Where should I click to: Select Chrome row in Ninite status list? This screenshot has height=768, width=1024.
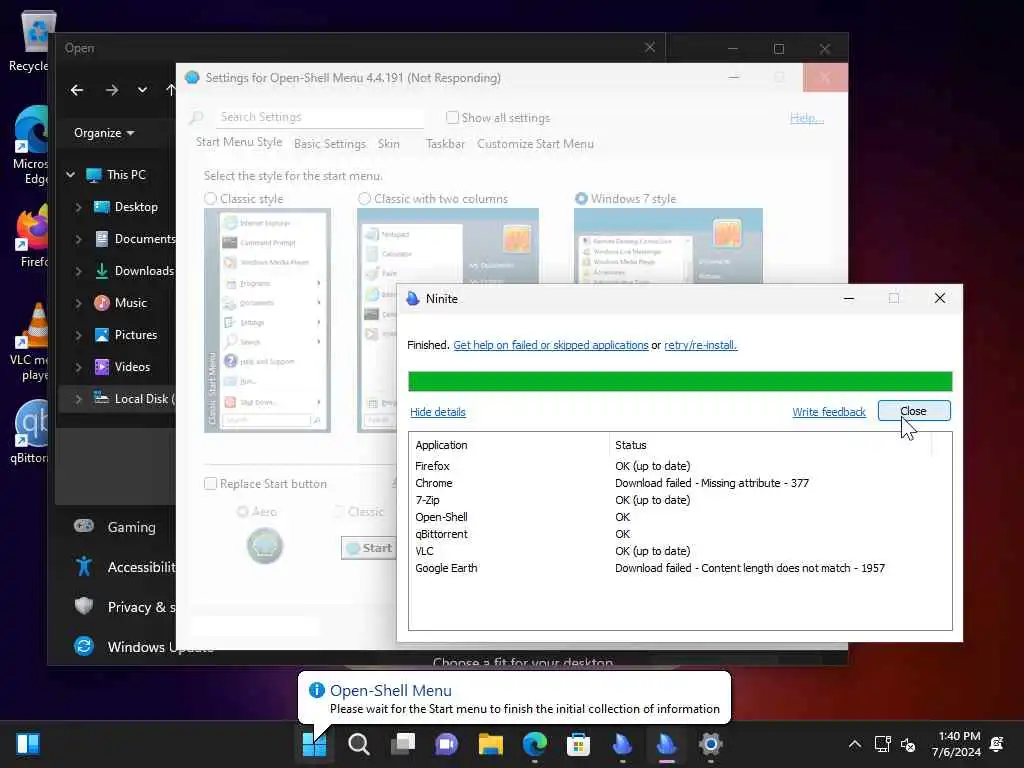click(x=679, y=483)
